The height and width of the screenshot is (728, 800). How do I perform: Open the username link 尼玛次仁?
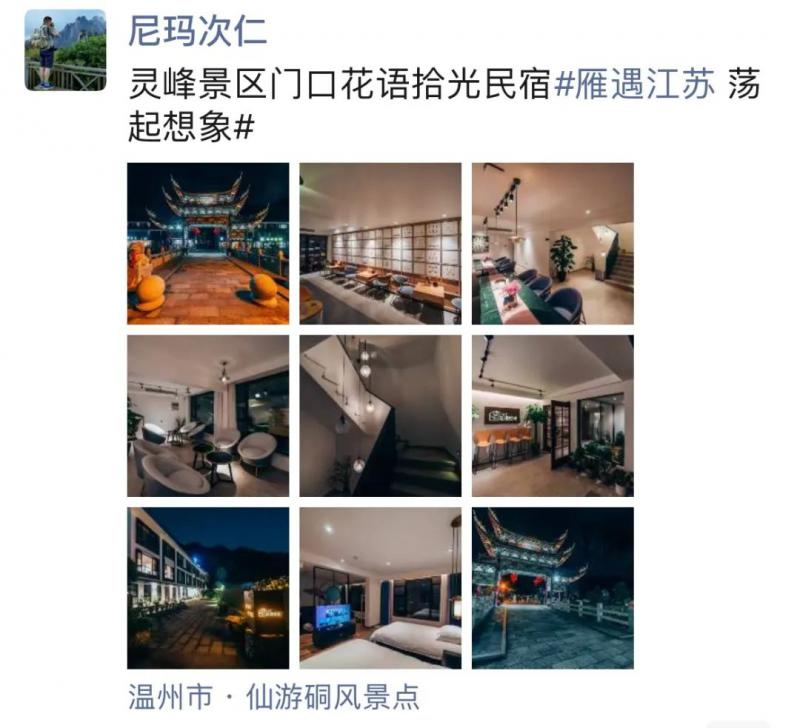pyautogui.click(x=197, y=32)
